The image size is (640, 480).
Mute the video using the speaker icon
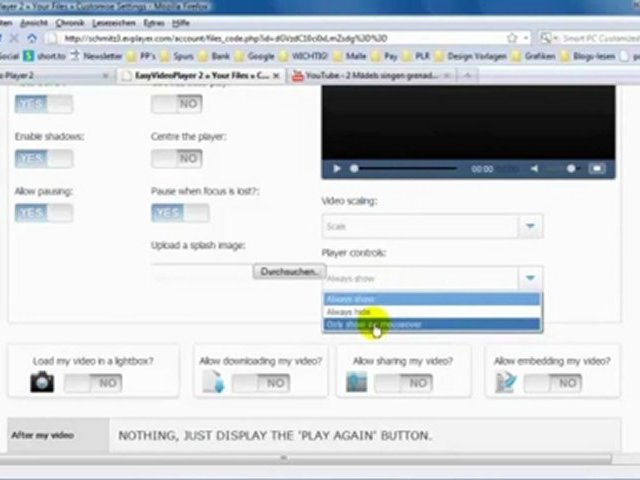(x=535, y=169)
